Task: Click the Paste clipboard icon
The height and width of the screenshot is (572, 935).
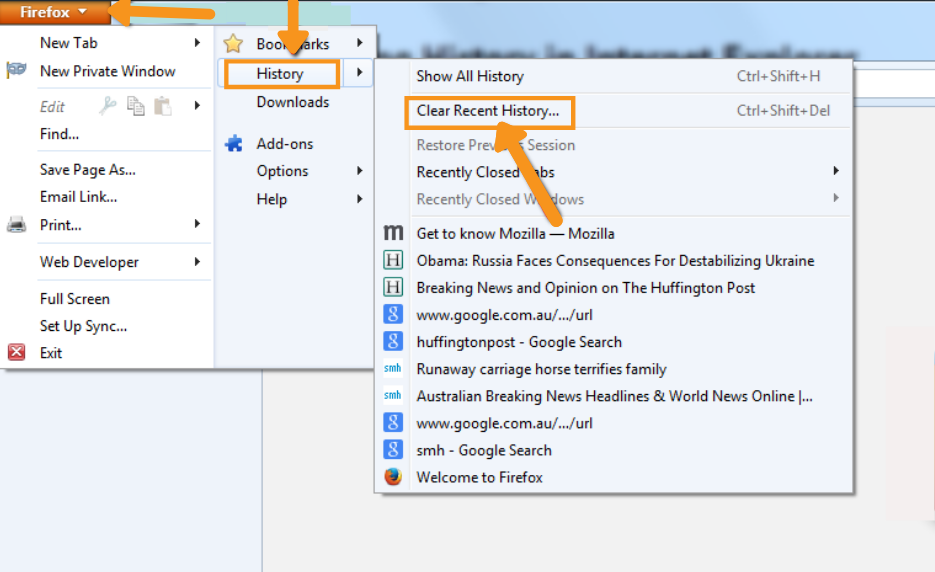Action: tap(163, 106)
